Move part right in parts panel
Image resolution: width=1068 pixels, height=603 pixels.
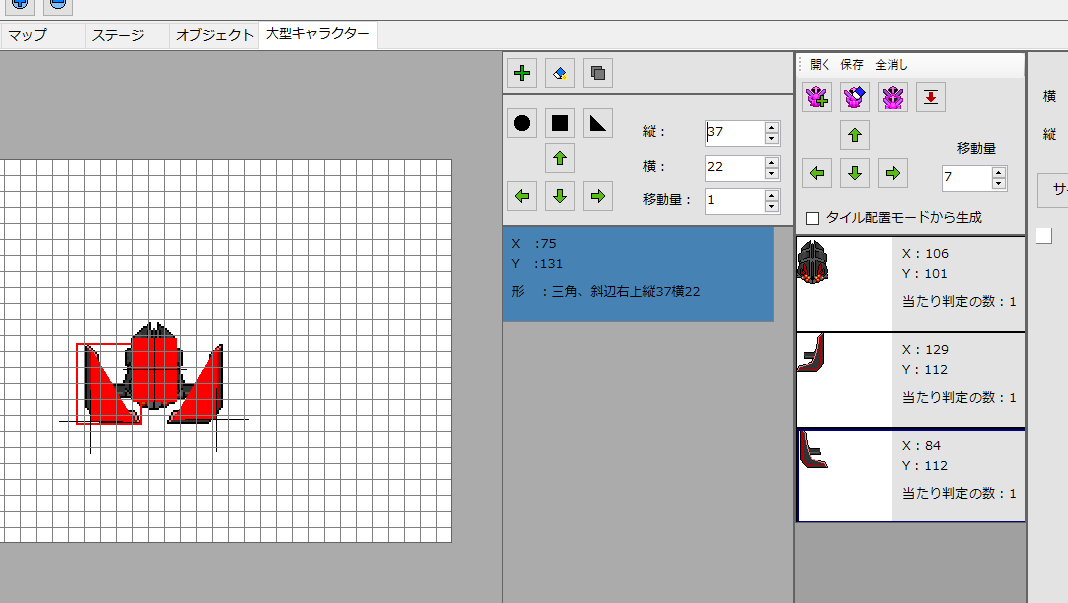coord(893,173)
